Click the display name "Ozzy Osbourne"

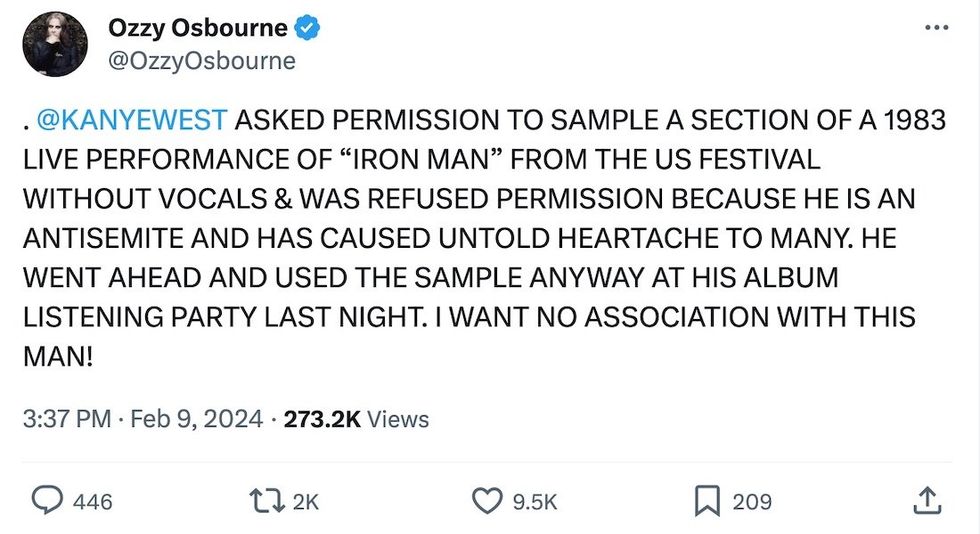(197, 28)
